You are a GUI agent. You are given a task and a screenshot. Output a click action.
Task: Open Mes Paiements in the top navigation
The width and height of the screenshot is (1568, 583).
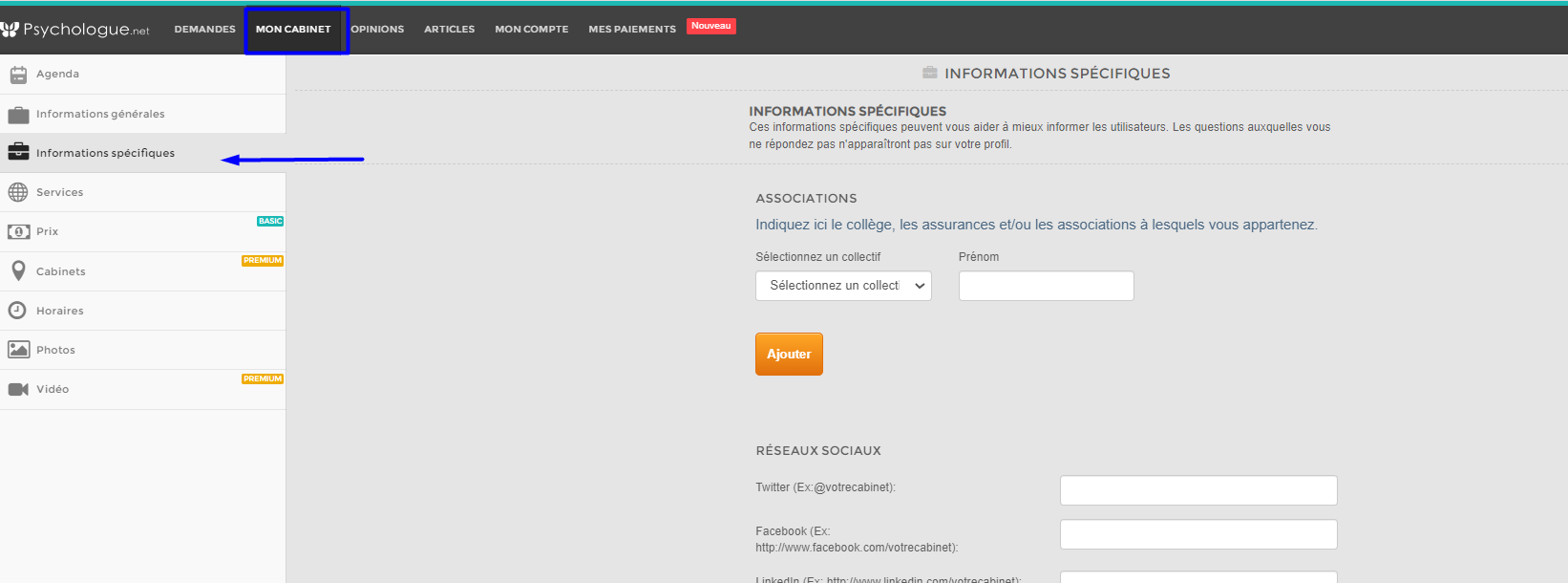pyautogui.click(x=632, y=30)
